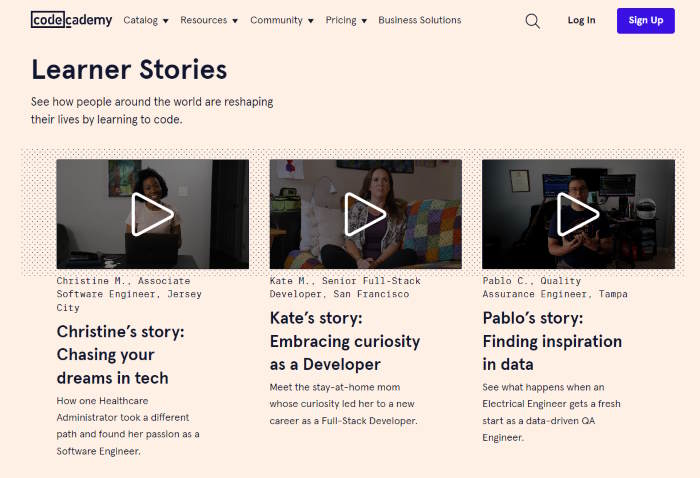
Task: Click subtitle "See how people around the world"
Action: [152, 111]
